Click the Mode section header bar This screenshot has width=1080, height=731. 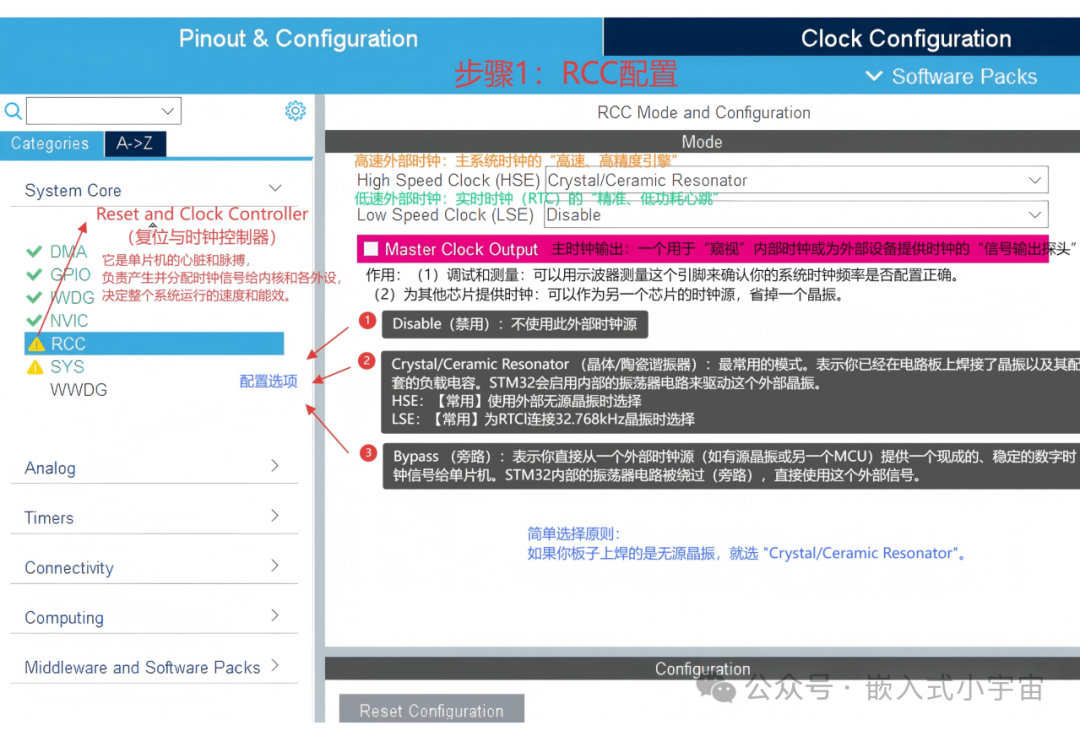pos(702,142)
